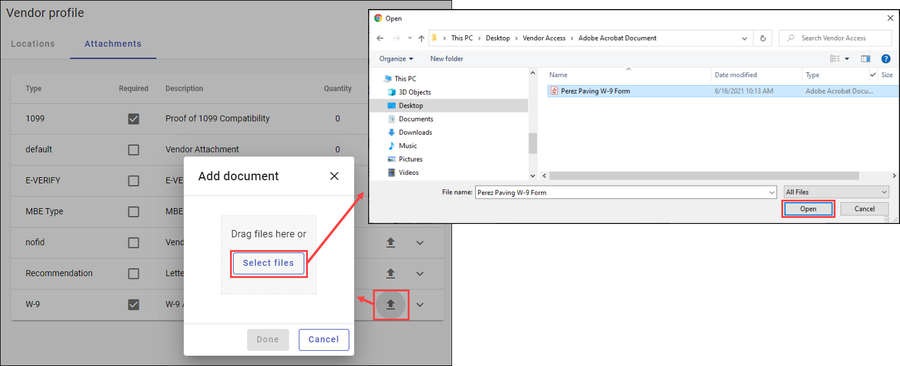Click Desktop in the breadcrumb path
This screenshot has height=366, width=900.
(x=497, y=38)
